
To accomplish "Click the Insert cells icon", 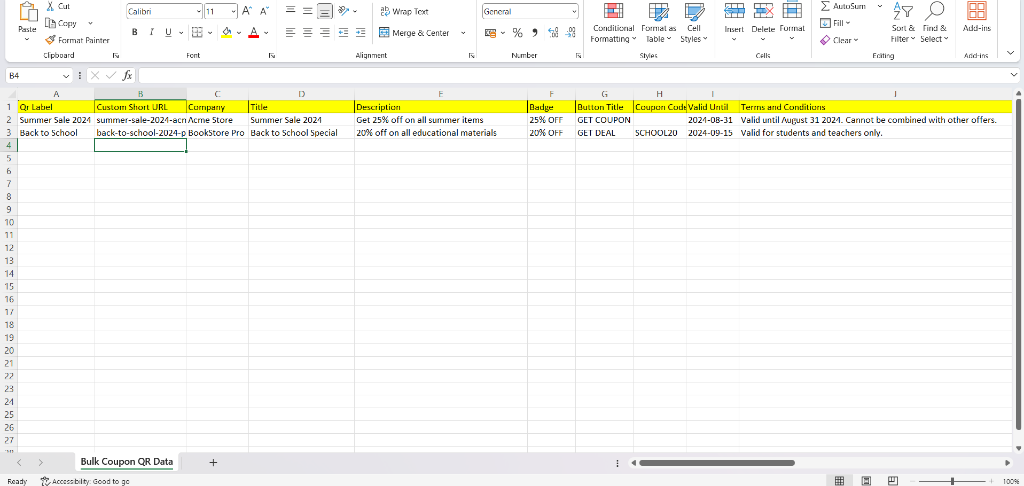I will point(734,11).
